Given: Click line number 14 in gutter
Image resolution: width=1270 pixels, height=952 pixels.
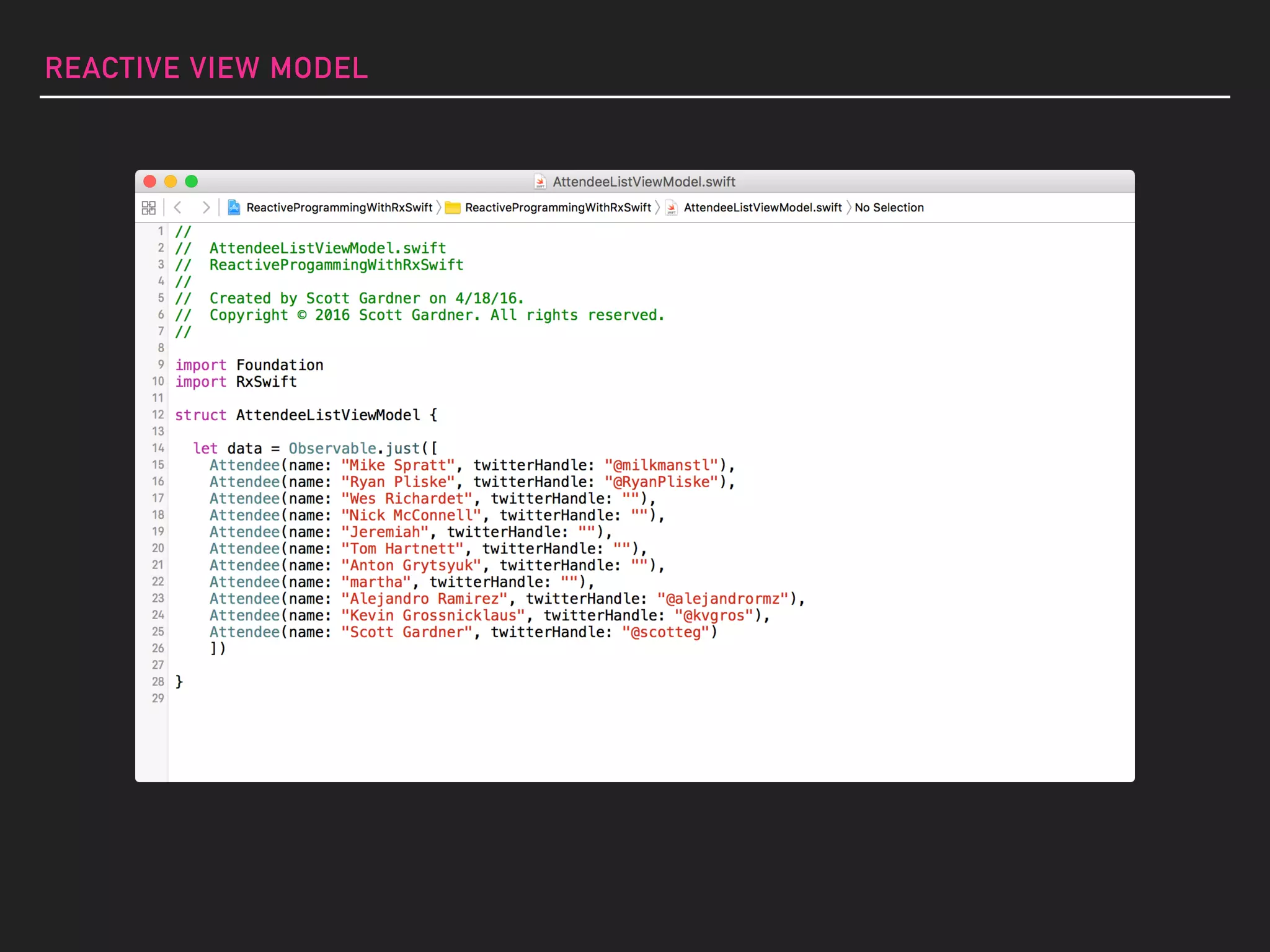Looking at the screenshot, I should click(x=158, y=448).
